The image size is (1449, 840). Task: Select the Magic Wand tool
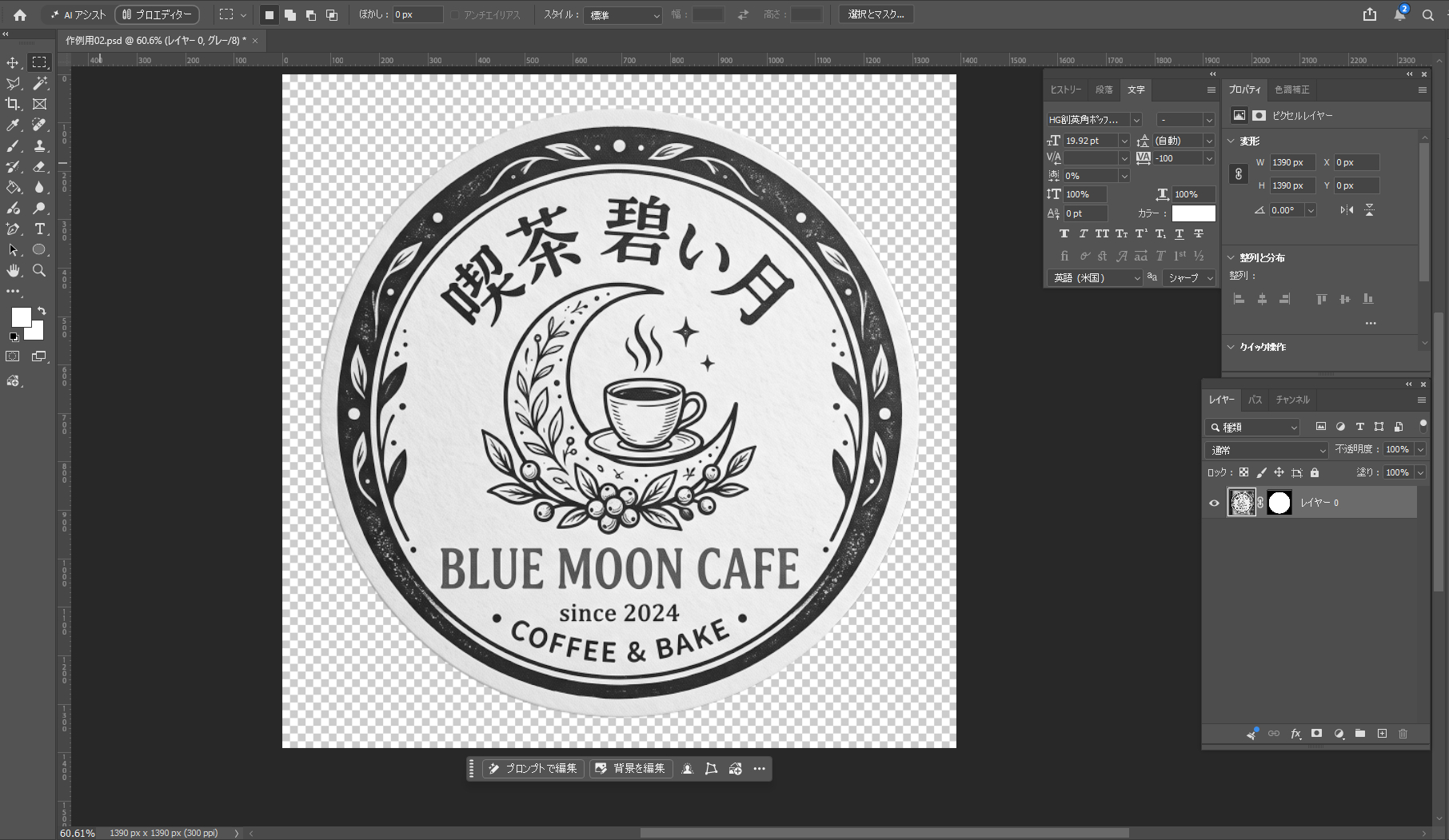[x=39, y=83]
